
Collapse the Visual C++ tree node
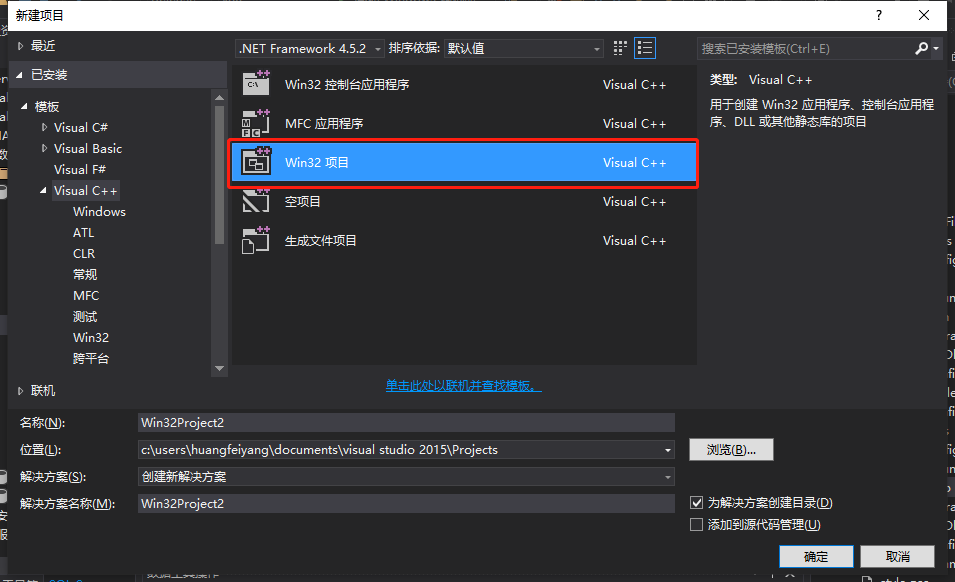43,190
